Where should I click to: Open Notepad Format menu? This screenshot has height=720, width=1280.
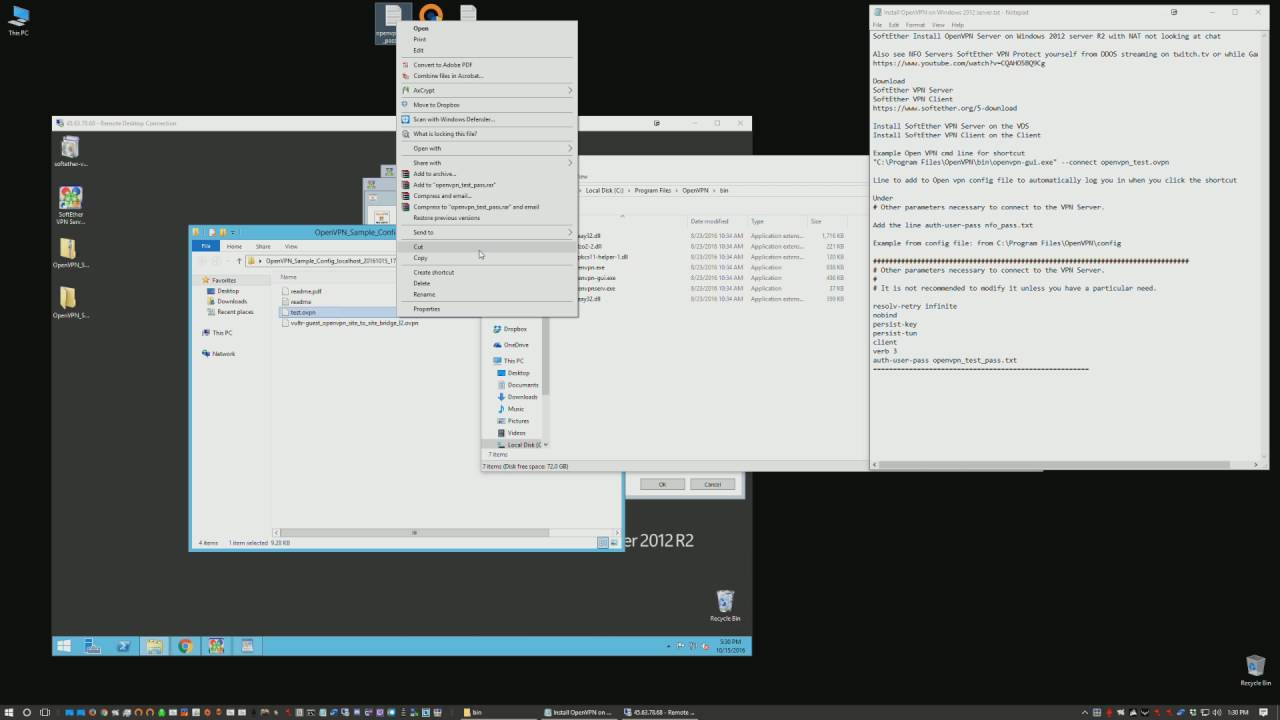tap(915, 25)
